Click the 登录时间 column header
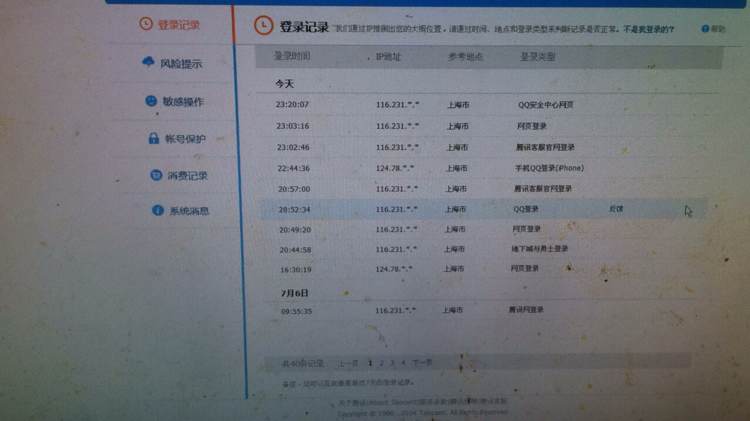The image size is (750, 421). [292, 56]
